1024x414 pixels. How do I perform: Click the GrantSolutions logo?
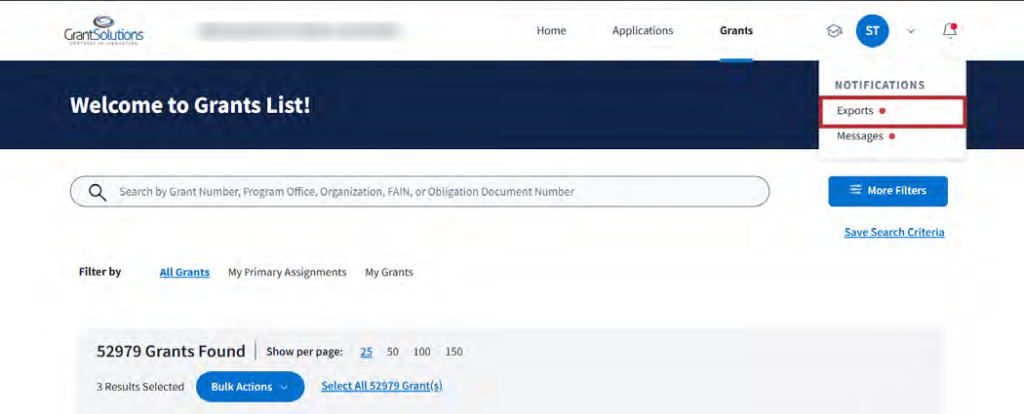point(104,30)
